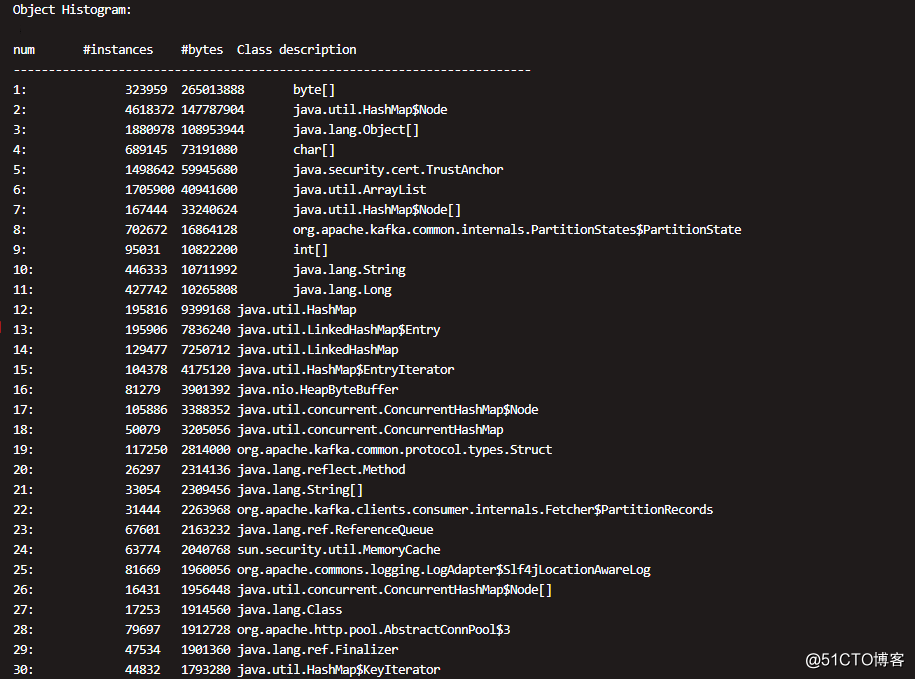Click the Class description header text

click(296, 50)
